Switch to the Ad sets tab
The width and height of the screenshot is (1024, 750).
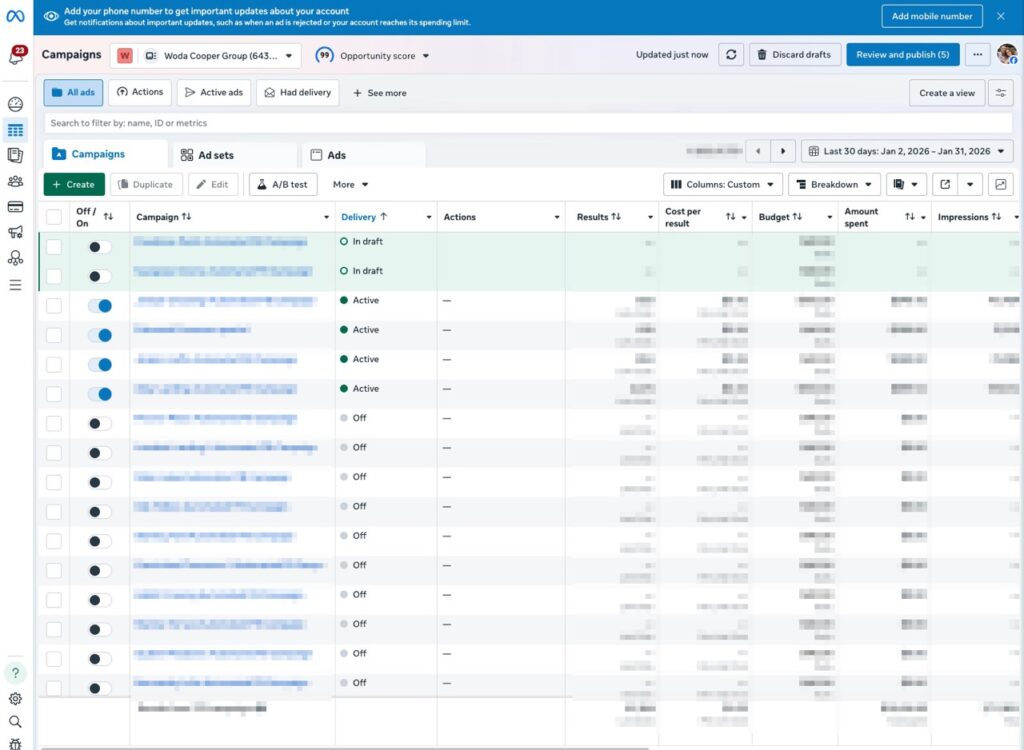(214, 155)
